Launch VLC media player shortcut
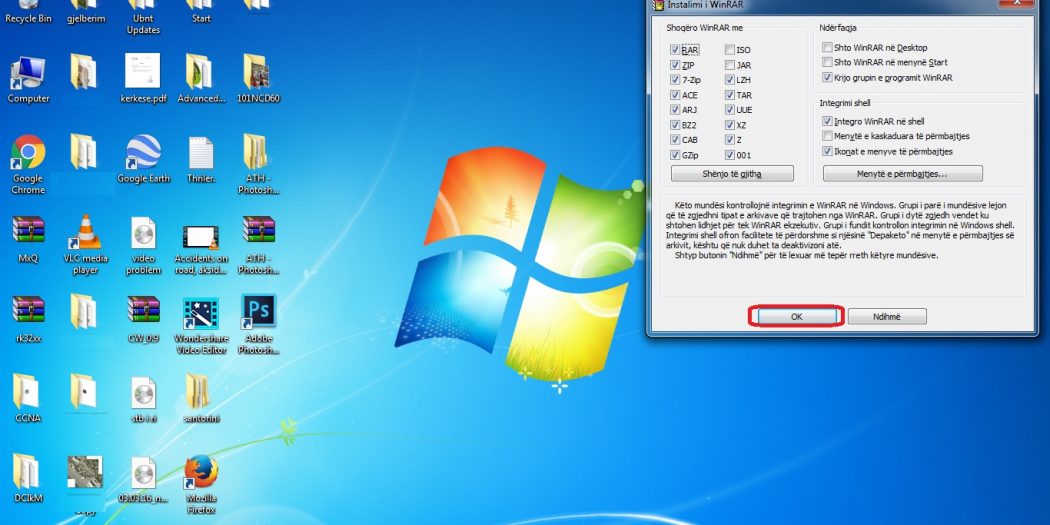 [86, 245]
